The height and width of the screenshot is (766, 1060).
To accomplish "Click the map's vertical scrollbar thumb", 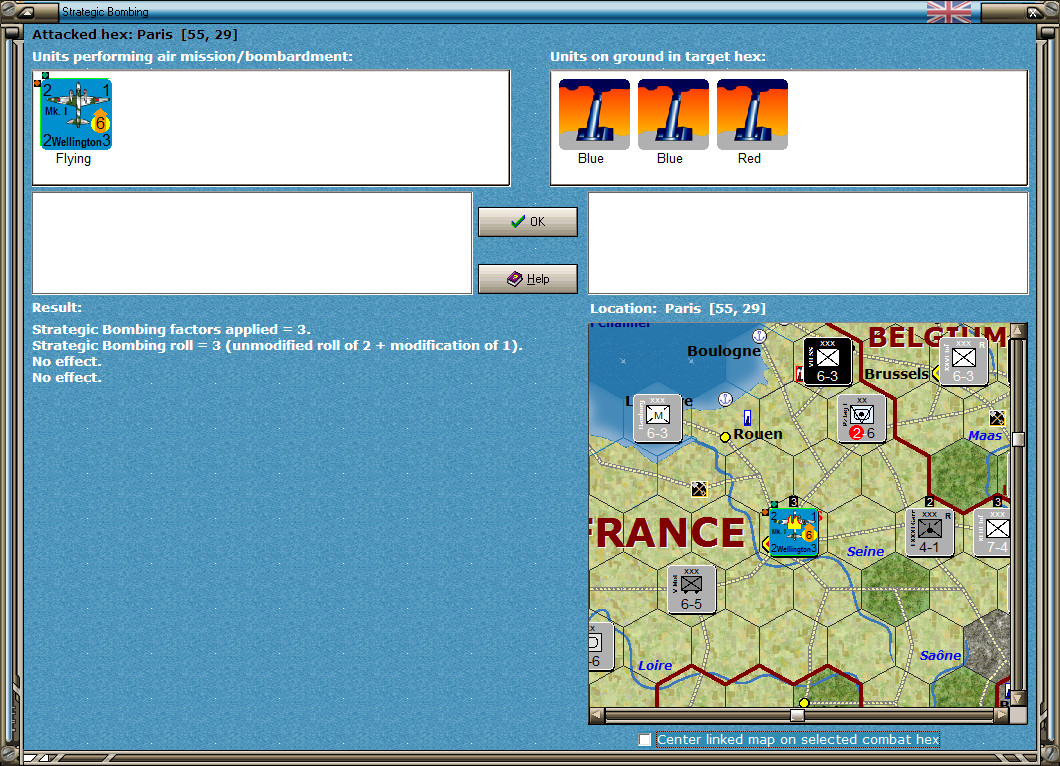I will coord(1018,439).
